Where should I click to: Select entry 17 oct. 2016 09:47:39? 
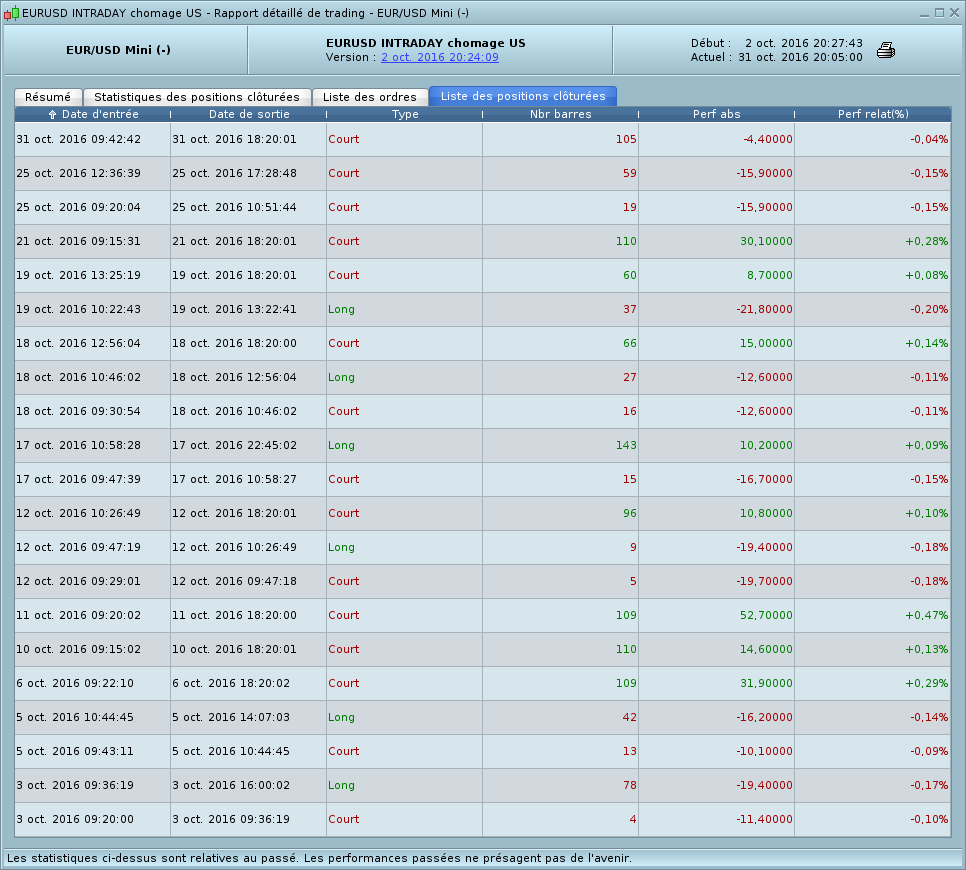tap(79, 479)
